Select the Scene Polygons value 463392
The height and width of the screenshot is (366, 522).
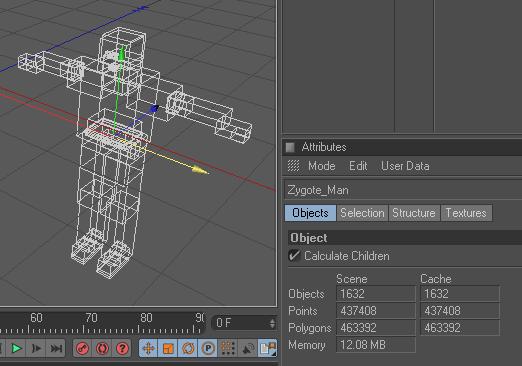coord(376,328)
